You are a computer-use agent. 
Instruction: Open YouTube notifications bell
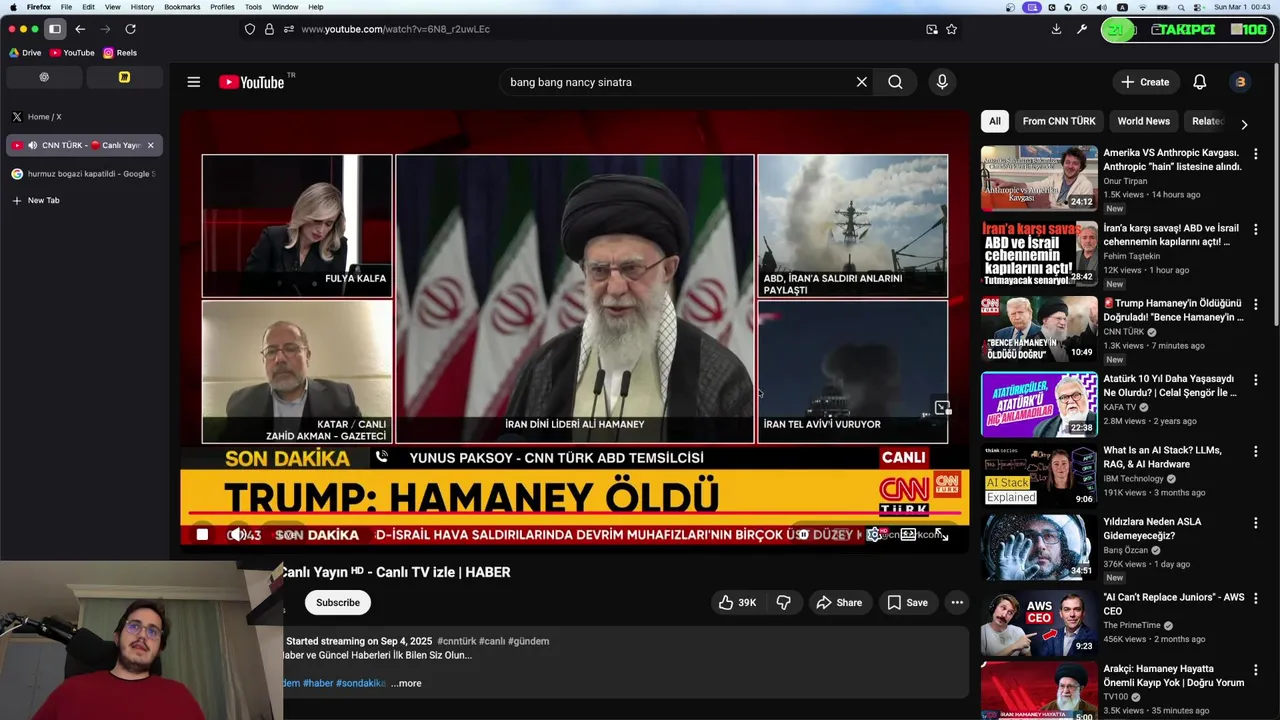(1199, 82)
